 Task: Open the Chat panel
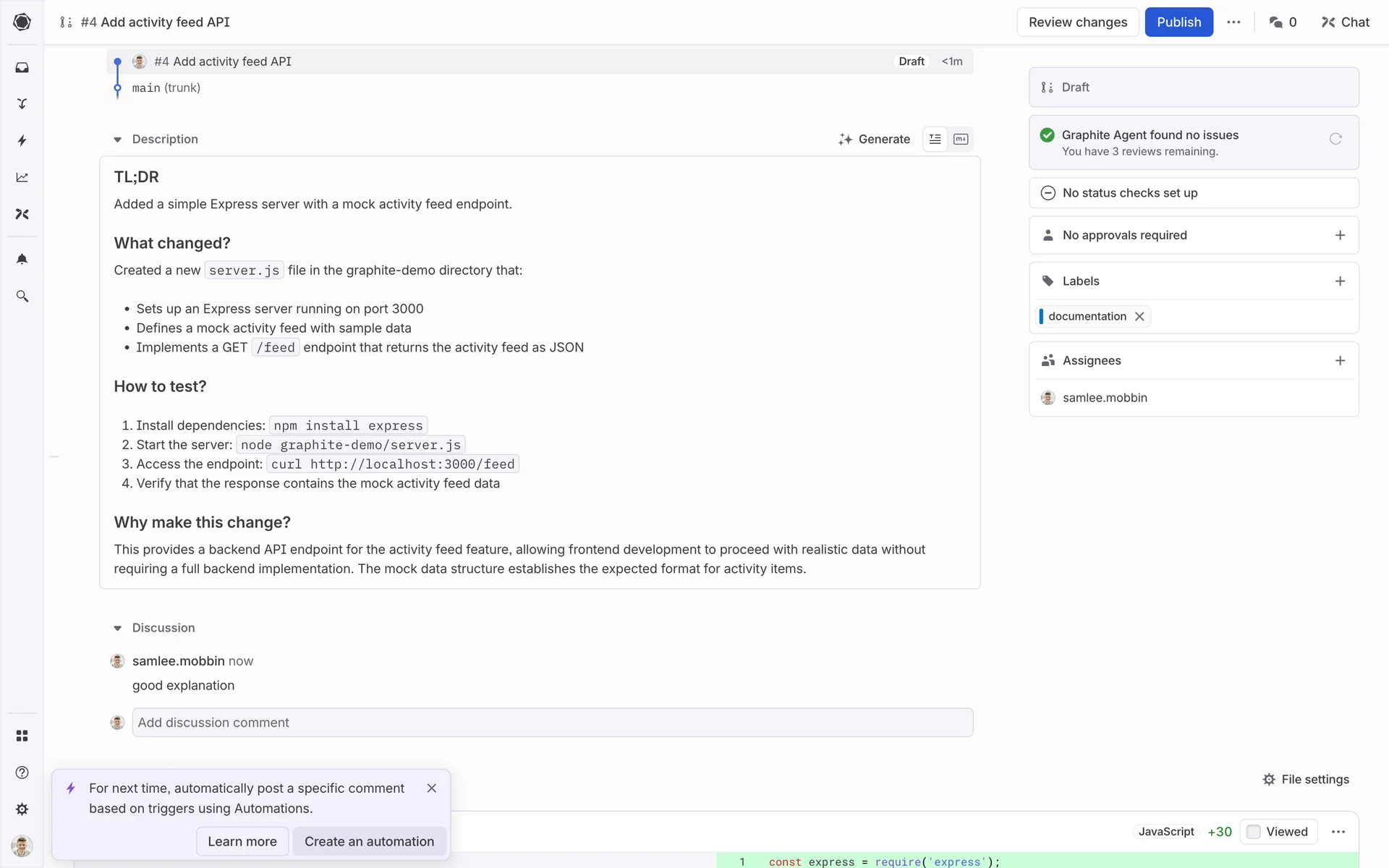click(1345, 22)
